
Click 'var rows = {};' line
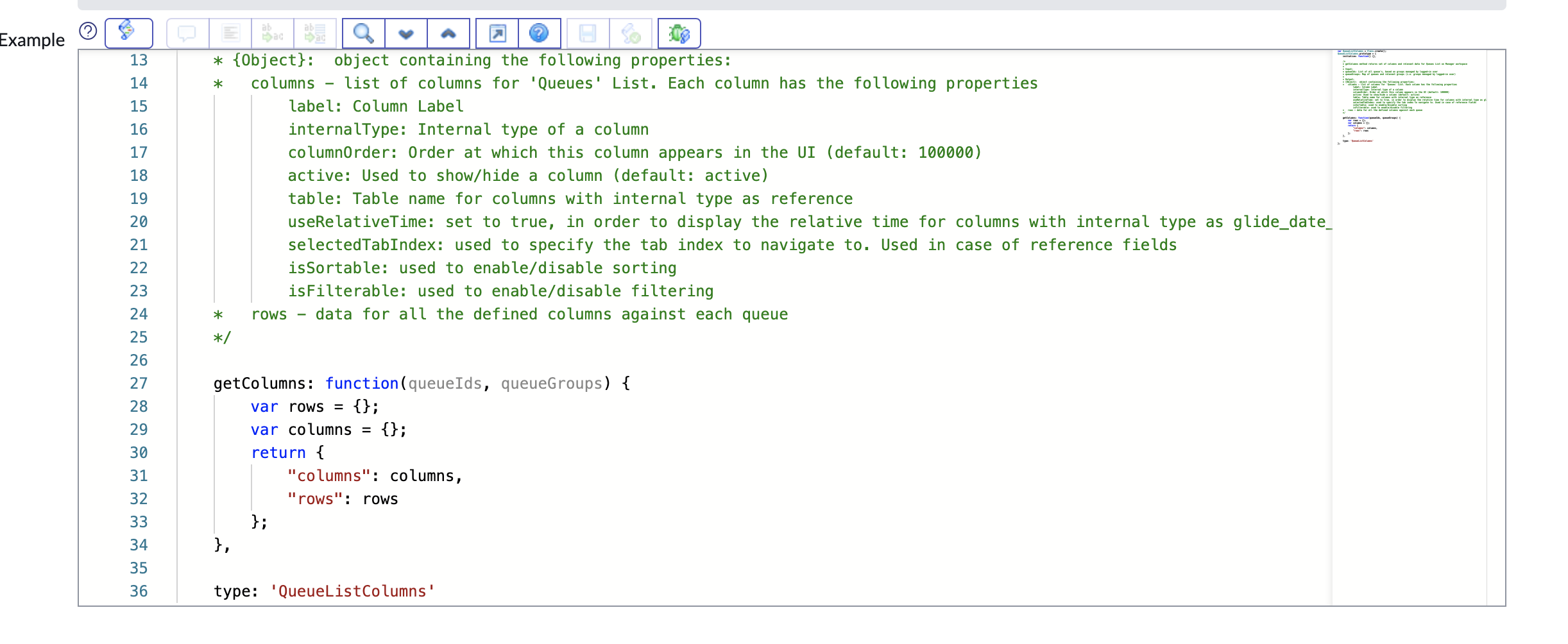click(x=315, y=407)
